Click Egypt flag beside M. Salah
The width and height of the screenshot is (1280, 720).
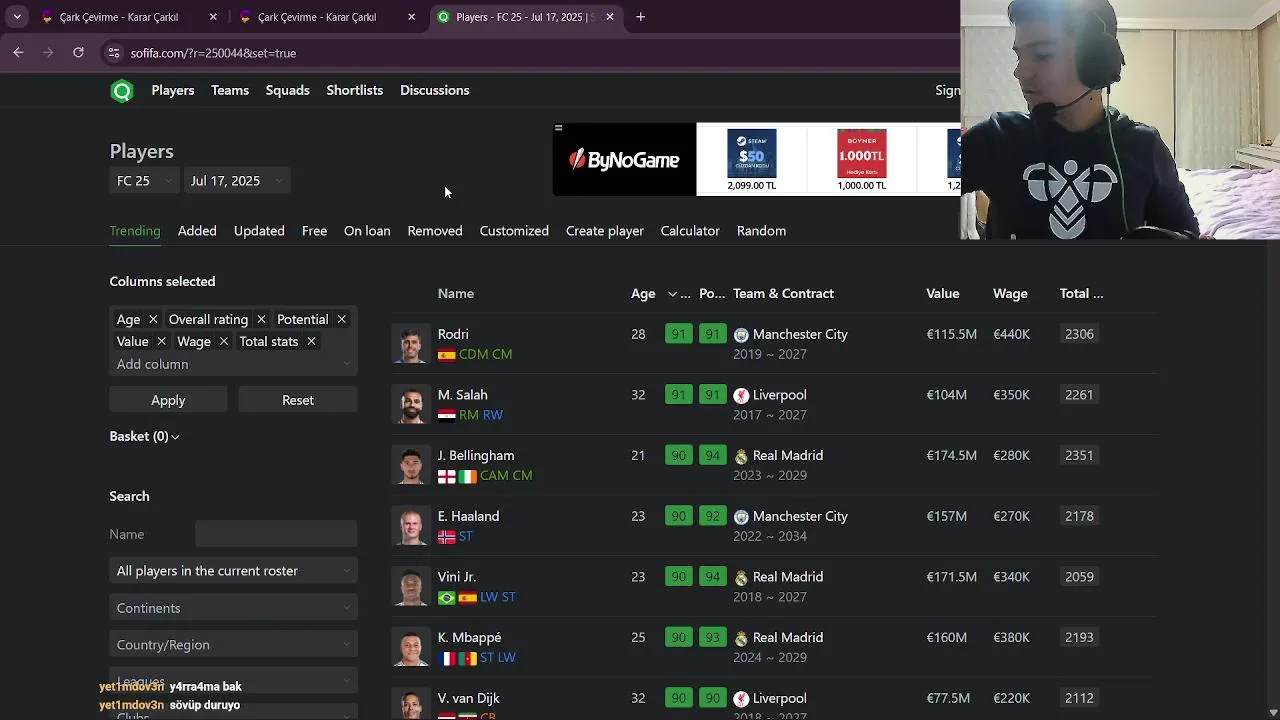[x=447, y=415]
